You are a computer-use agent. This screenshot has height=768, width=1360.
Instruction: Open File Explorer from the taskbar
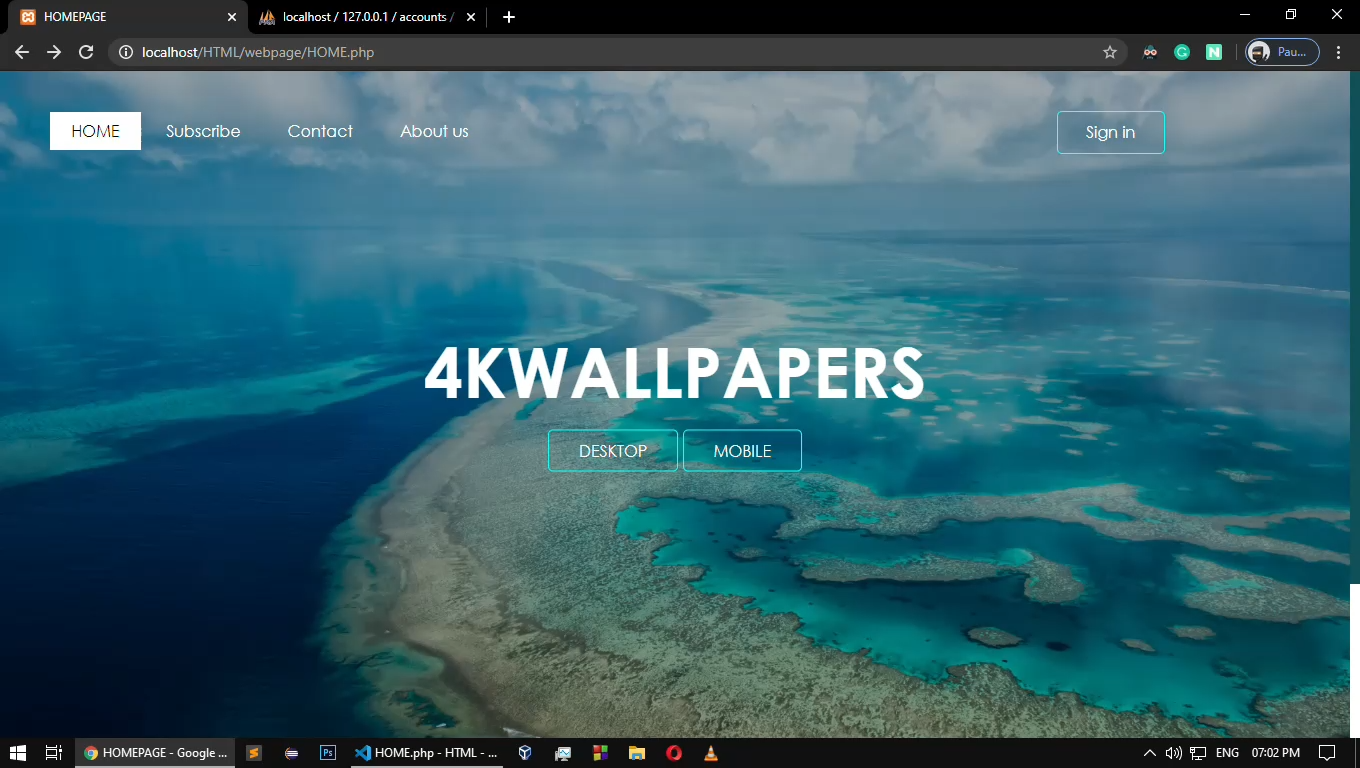point(637,752)
